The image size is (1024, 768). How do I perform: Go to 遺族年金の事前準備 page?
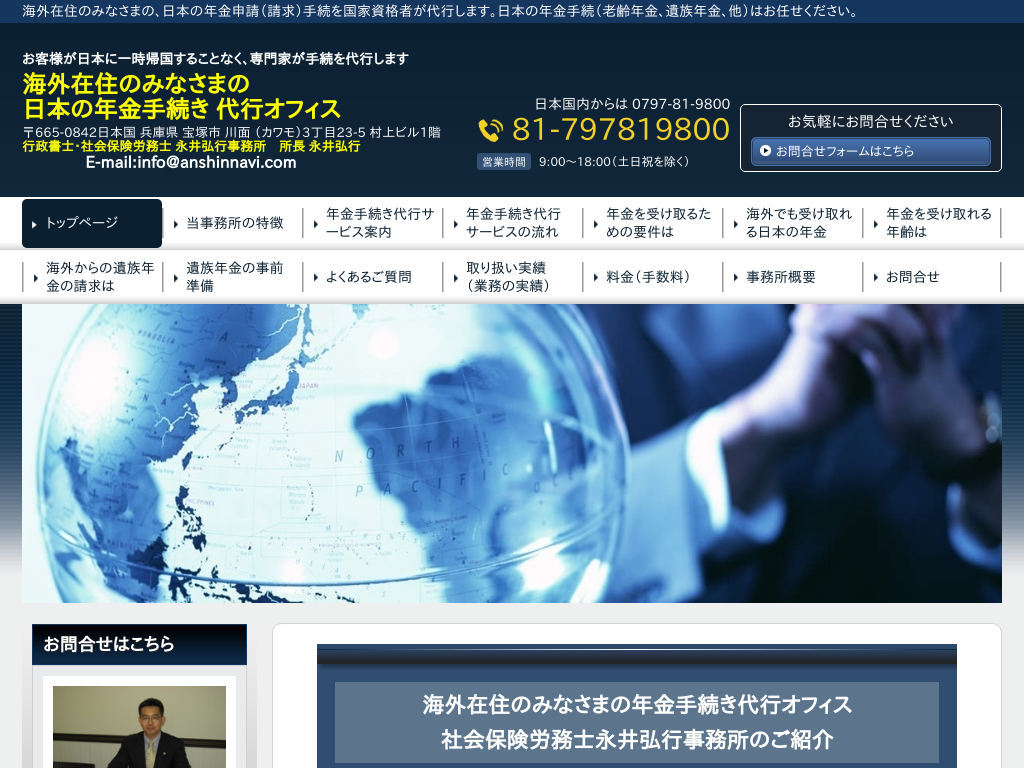coord(233,277)
